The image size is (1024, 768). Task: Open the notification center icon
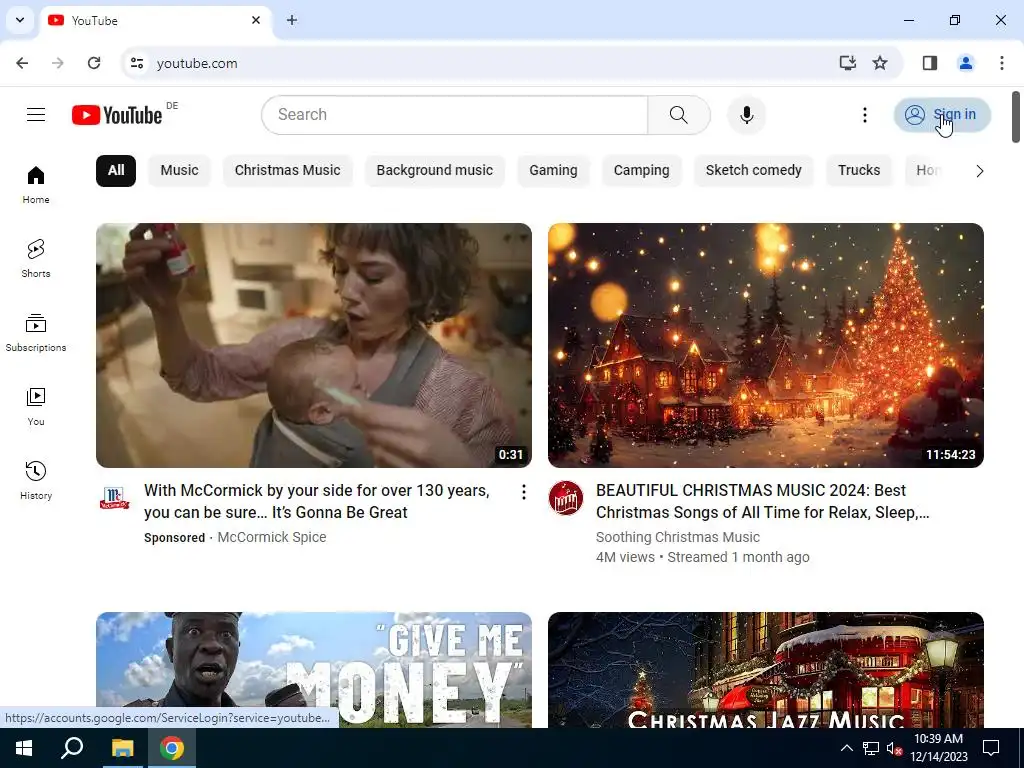[991, 748]
